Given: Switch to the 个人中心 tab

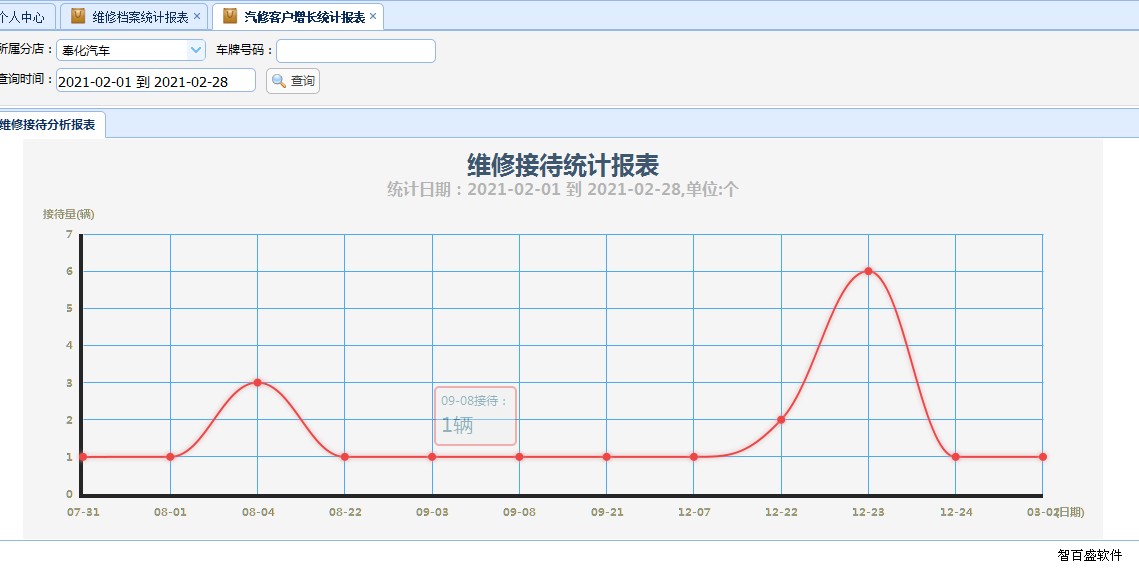Looking at the screenshot, I should click(x=24, y=17).
